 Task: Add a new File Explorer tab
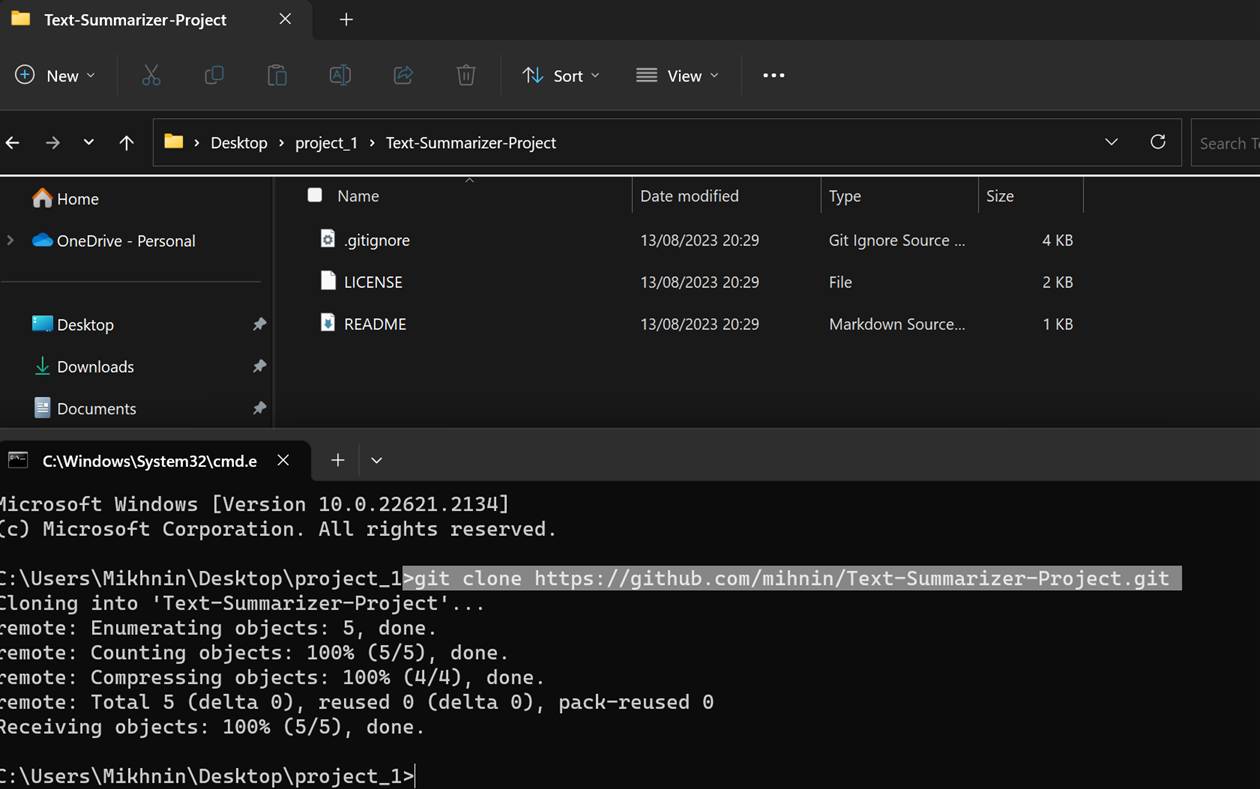coord(346,20)
